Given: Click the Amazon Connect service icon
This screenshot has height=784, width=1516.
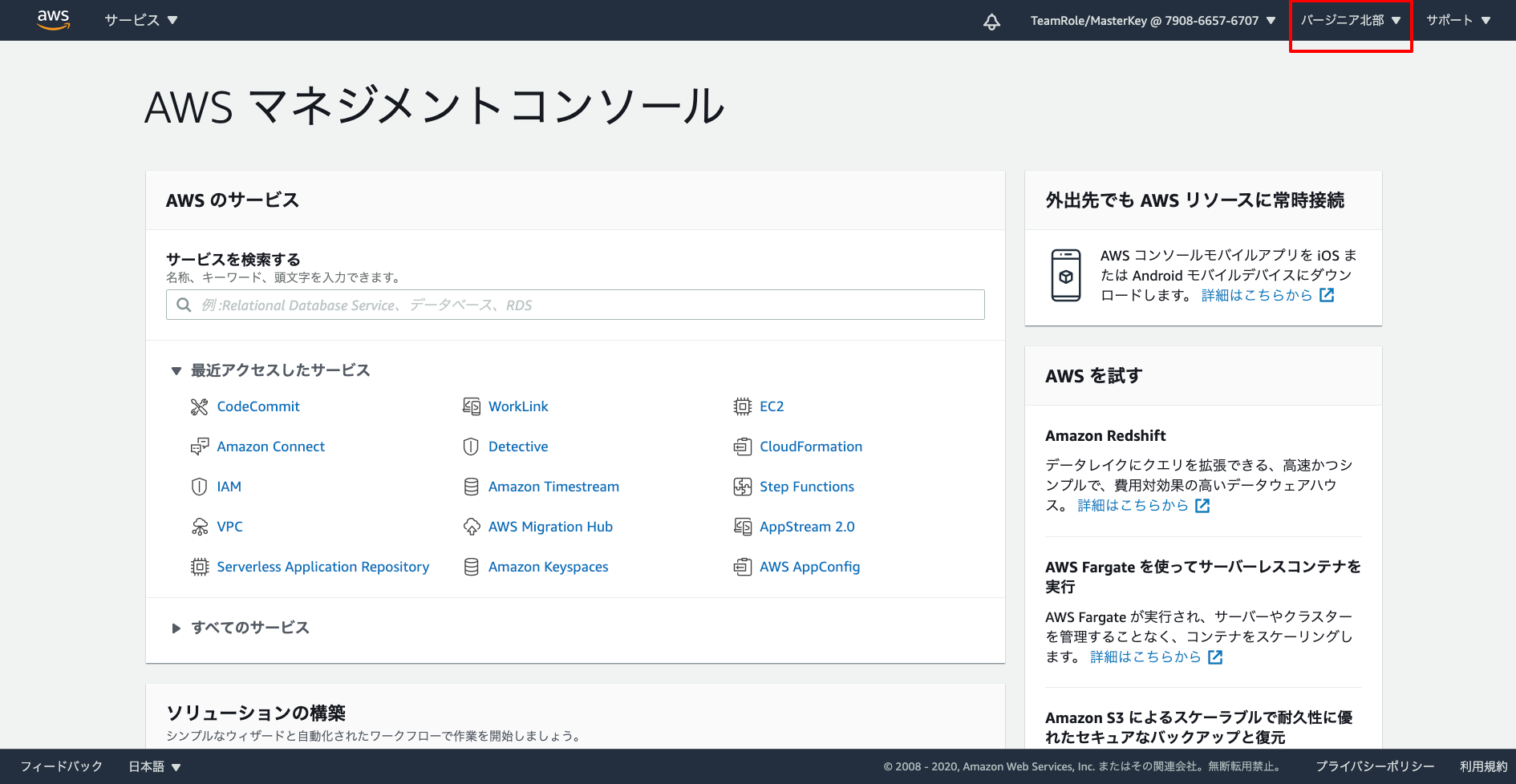Looking at the screenshot, I should point(199,447).
